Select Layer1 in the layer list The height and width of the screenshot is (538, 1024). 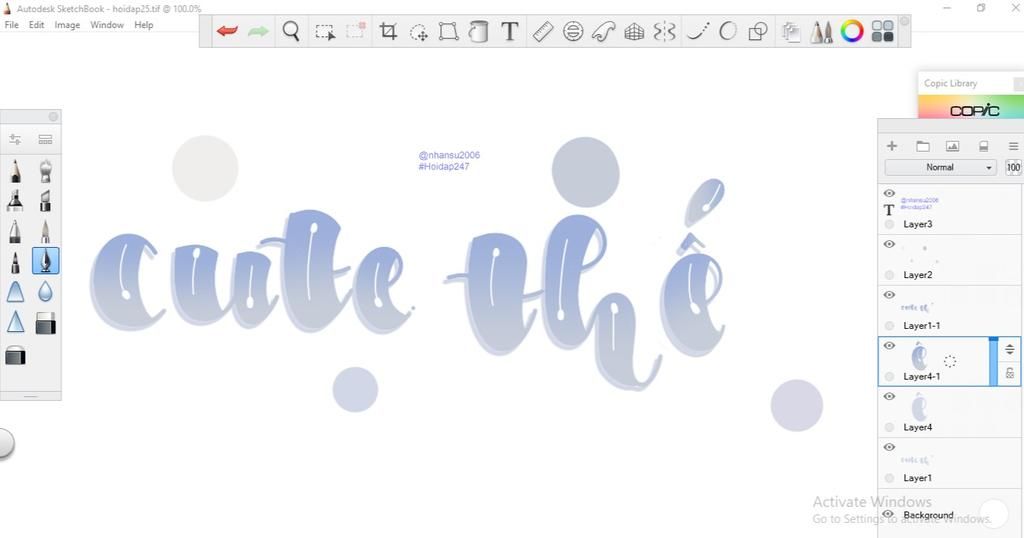(x=950, y=464)
